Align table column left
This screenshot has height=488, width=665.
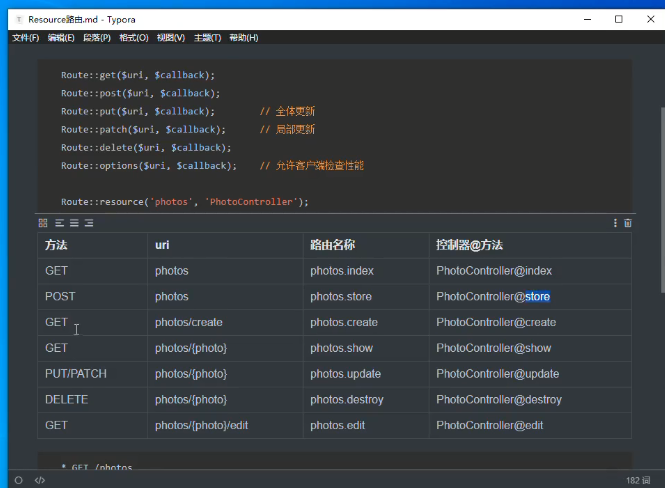[59, 223]
